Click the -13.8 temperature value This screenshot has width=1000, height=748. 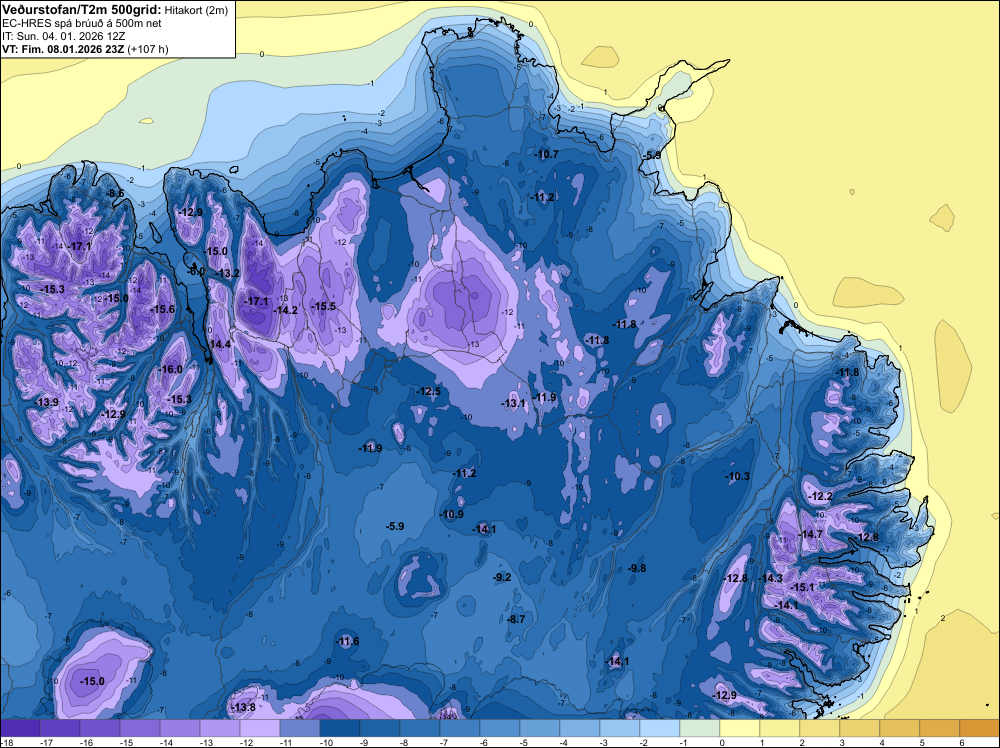point(243,707)
